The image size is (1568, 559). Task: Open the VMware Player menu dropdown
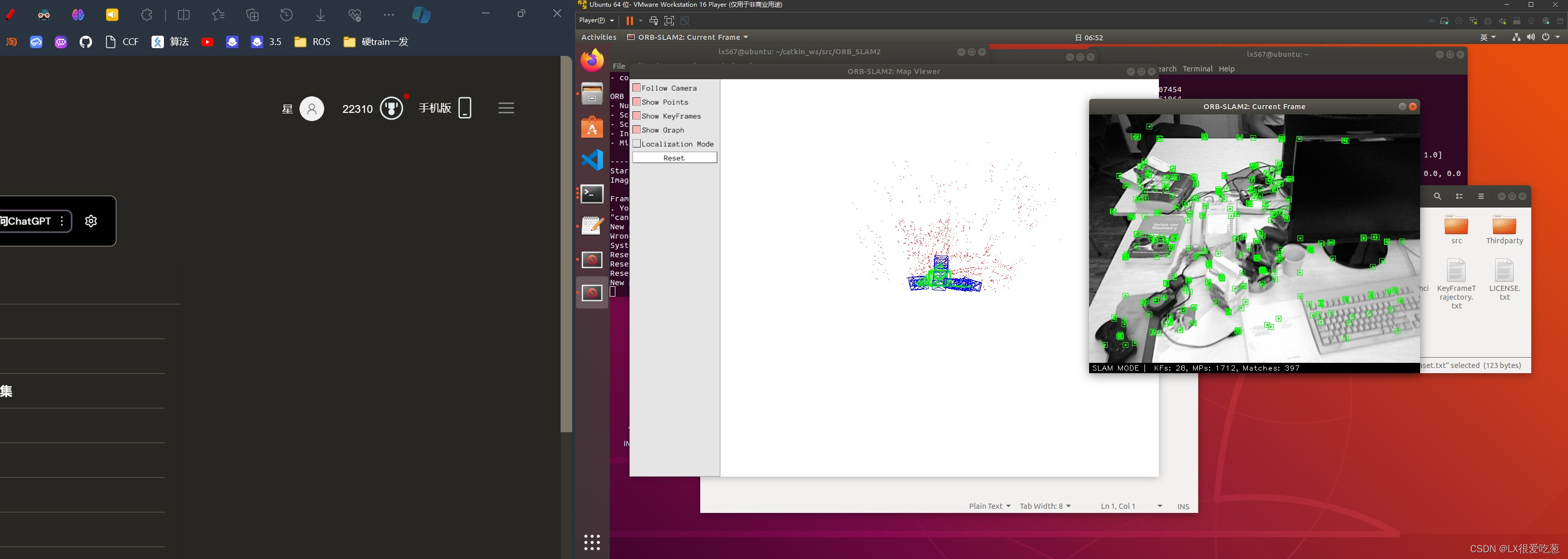596,20
